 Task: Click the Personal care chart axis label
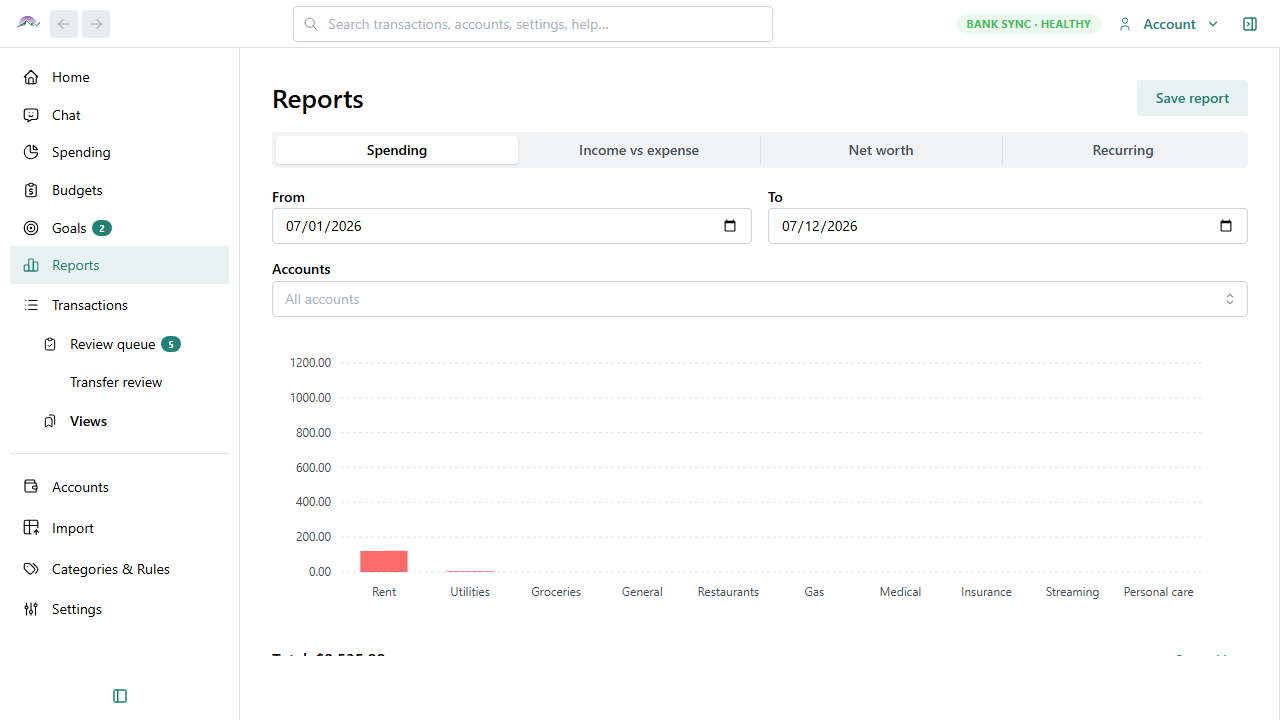(x=1158, y=592)
